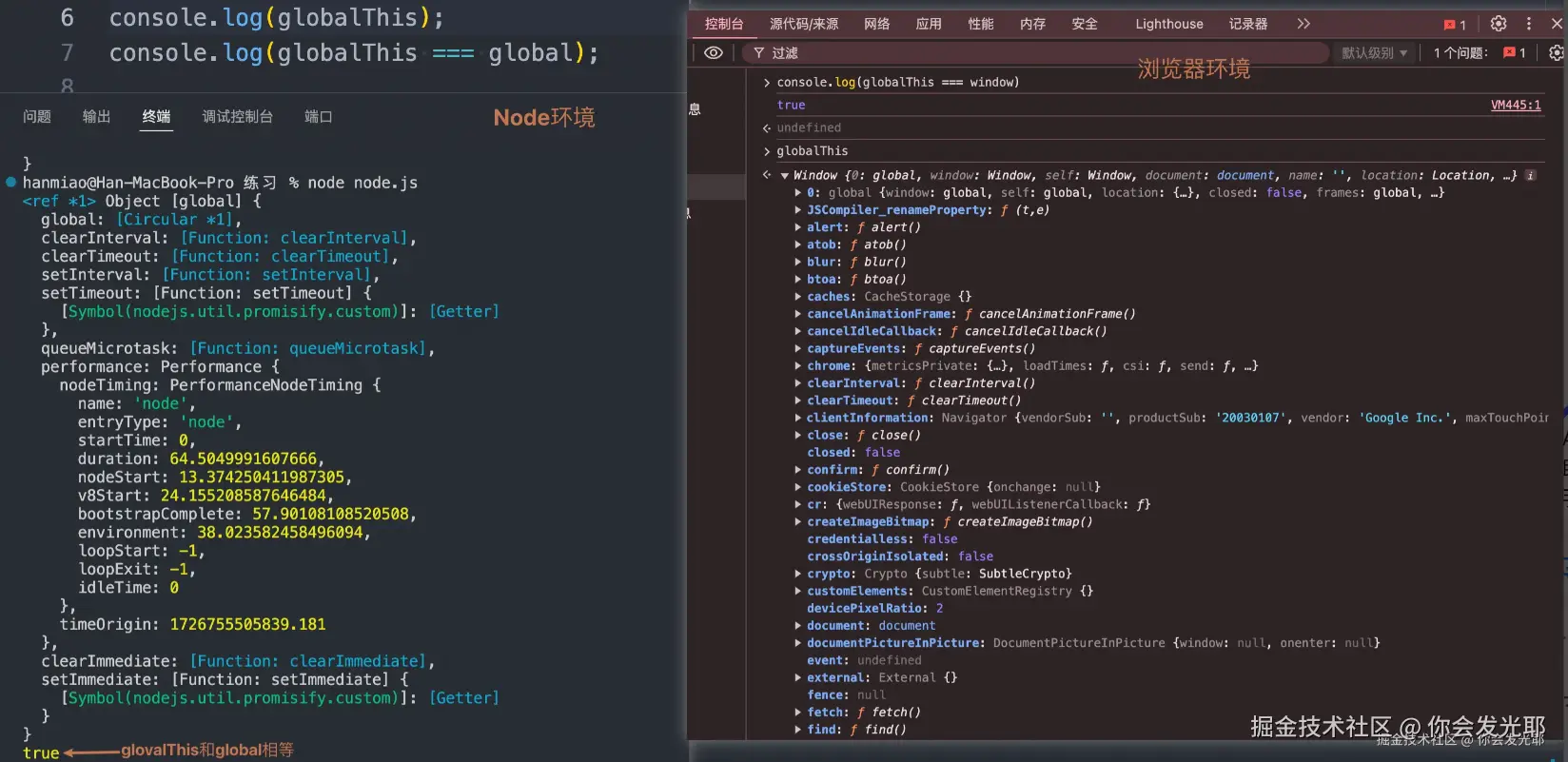Image resolution: width=1568 pixels, height=762 pixels.
Task: Open the 记录器 recorder tab
Action: (1248, 24)
